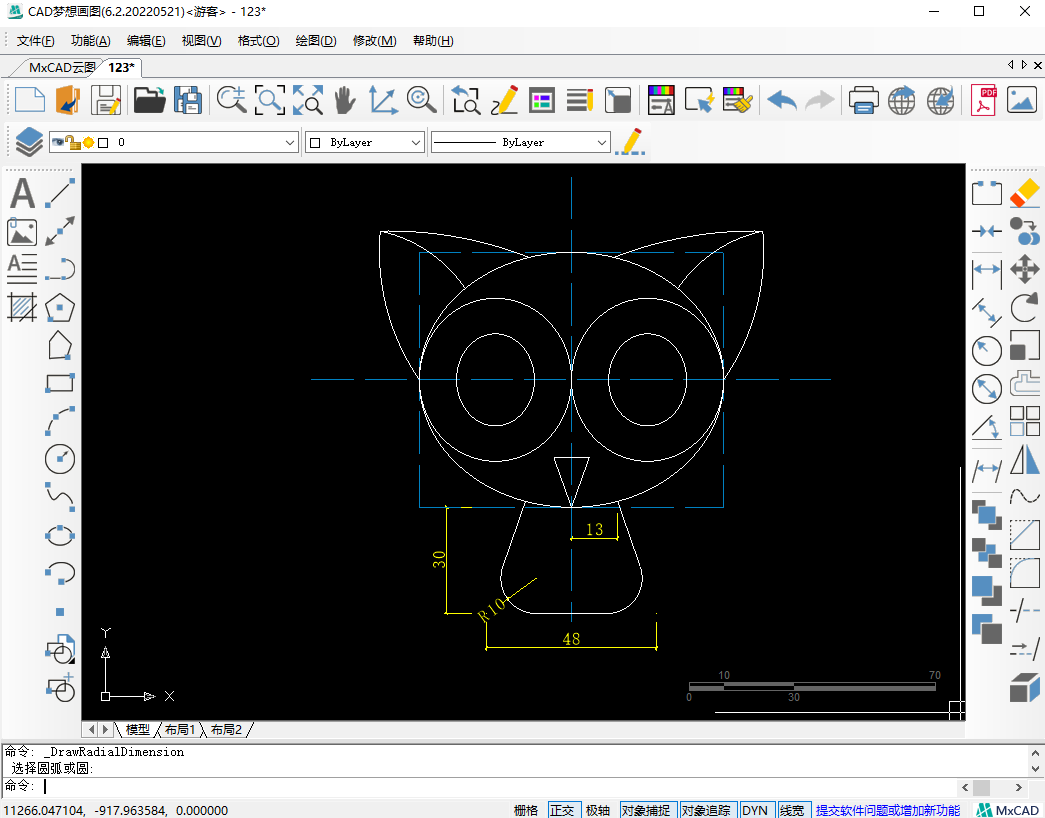Switch to the 布局2 layout tab
Screen dimensions: 1045x818
(x=227, y=729)
